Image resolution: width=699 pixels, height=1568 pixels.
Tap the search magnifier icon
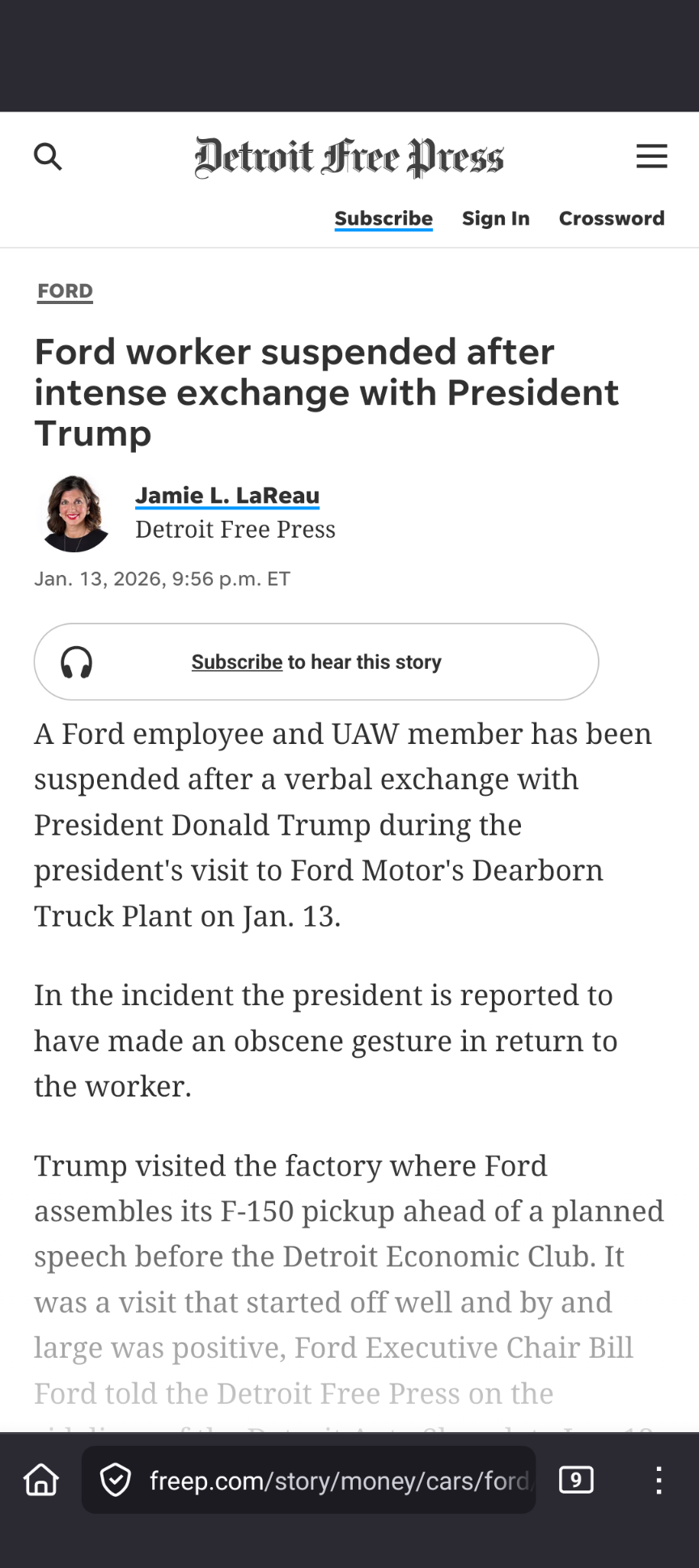coord(48,157)
